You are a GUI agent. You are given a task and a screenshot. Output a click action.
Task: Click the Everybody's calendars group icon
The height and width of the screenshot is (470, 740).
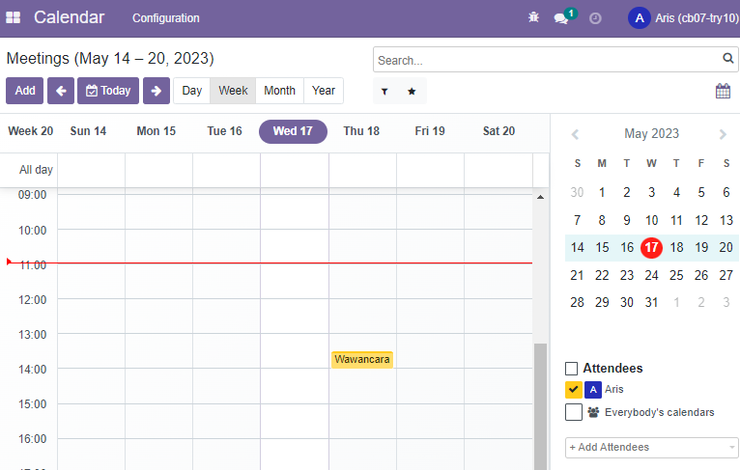click(593, 412)
